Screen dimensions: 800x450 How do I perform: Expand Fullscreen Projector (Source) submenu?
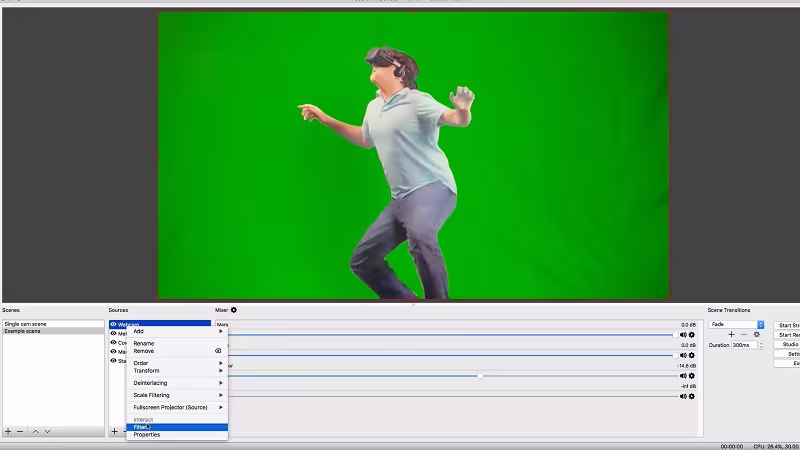point(177,407)
